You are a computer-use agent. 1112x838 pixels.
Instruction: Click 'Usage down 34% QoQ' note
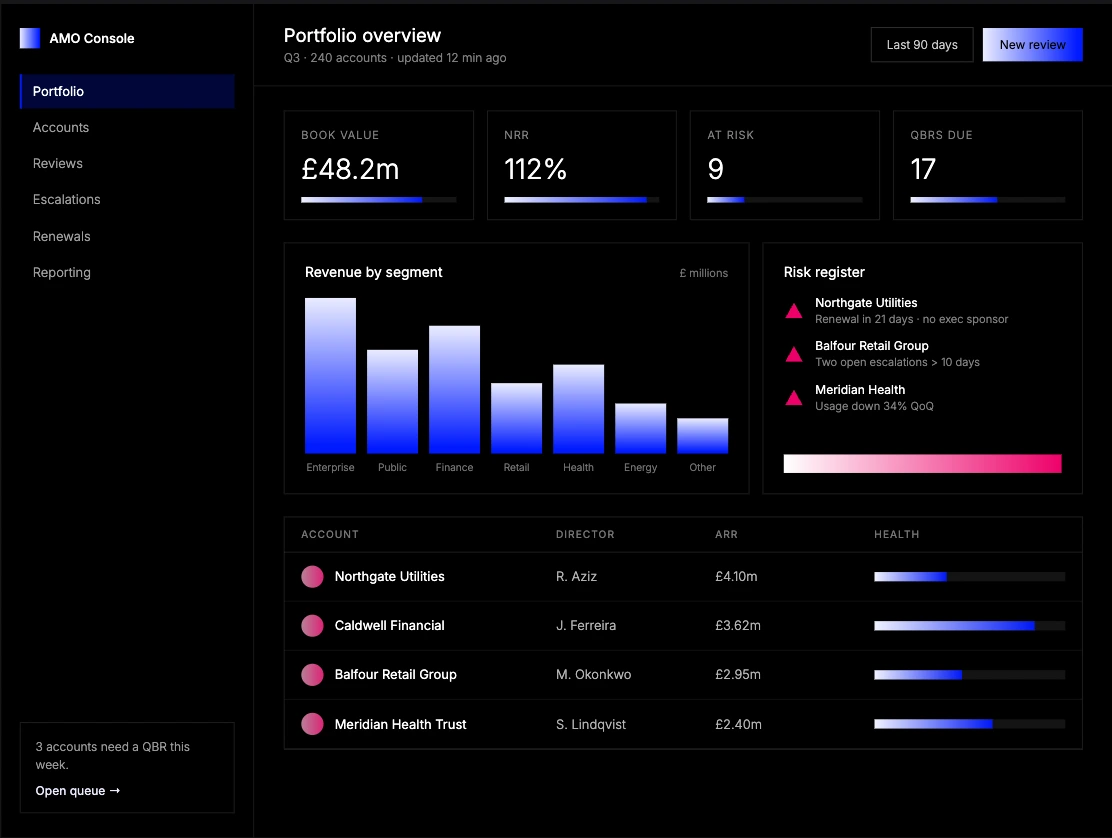point(874,406)
